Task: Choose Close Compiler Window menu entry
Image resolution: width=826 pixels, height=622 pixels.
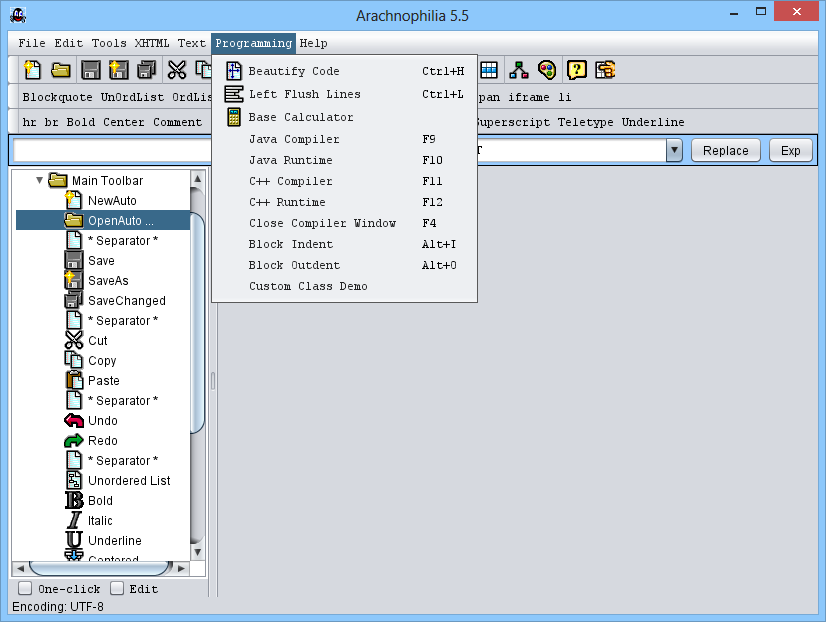Action: tap(345, 223)
